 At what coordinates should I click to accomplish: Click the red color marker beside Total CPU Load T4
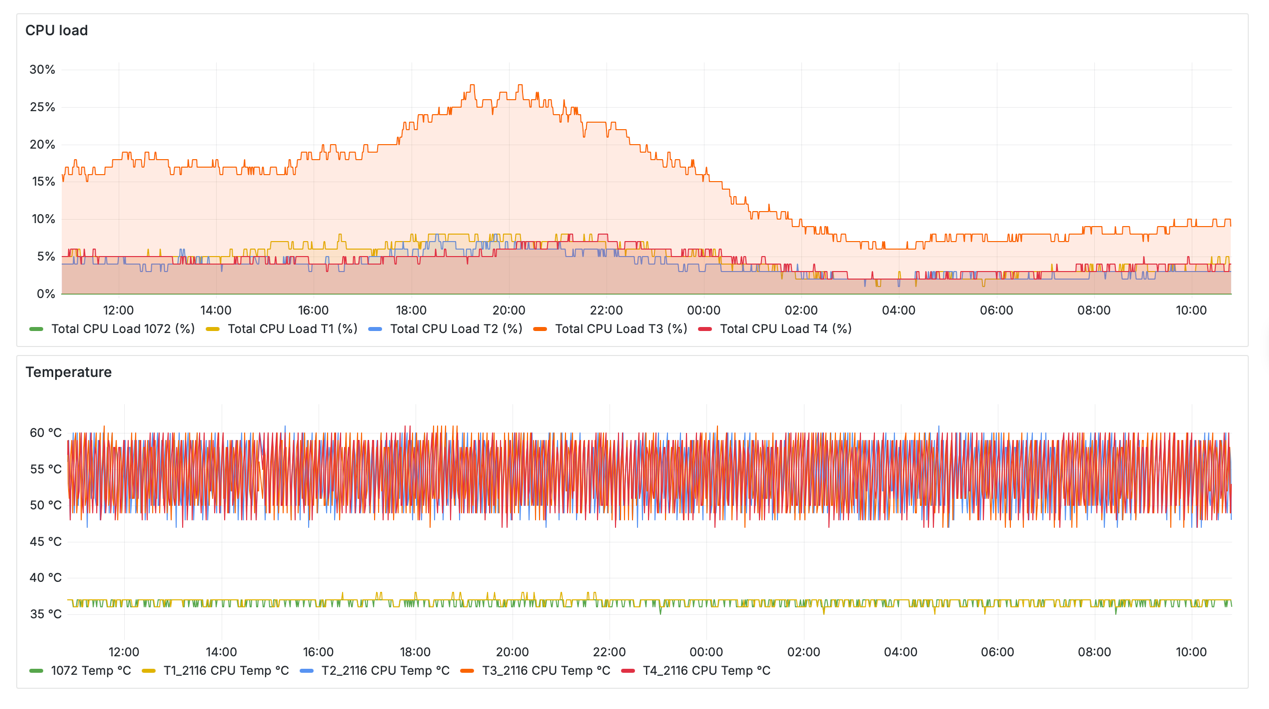[705, 329]
